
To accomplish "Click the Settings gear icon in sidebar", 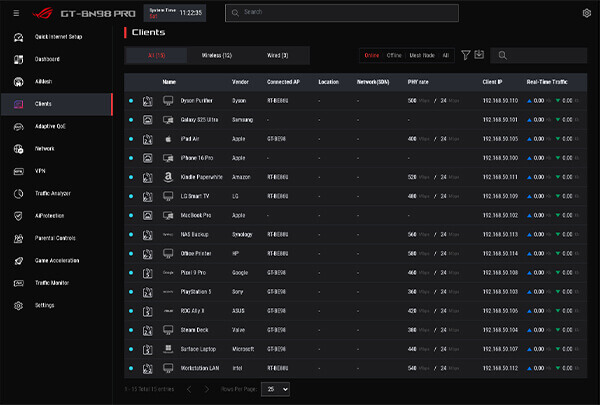I will click(x=18, y=306).
